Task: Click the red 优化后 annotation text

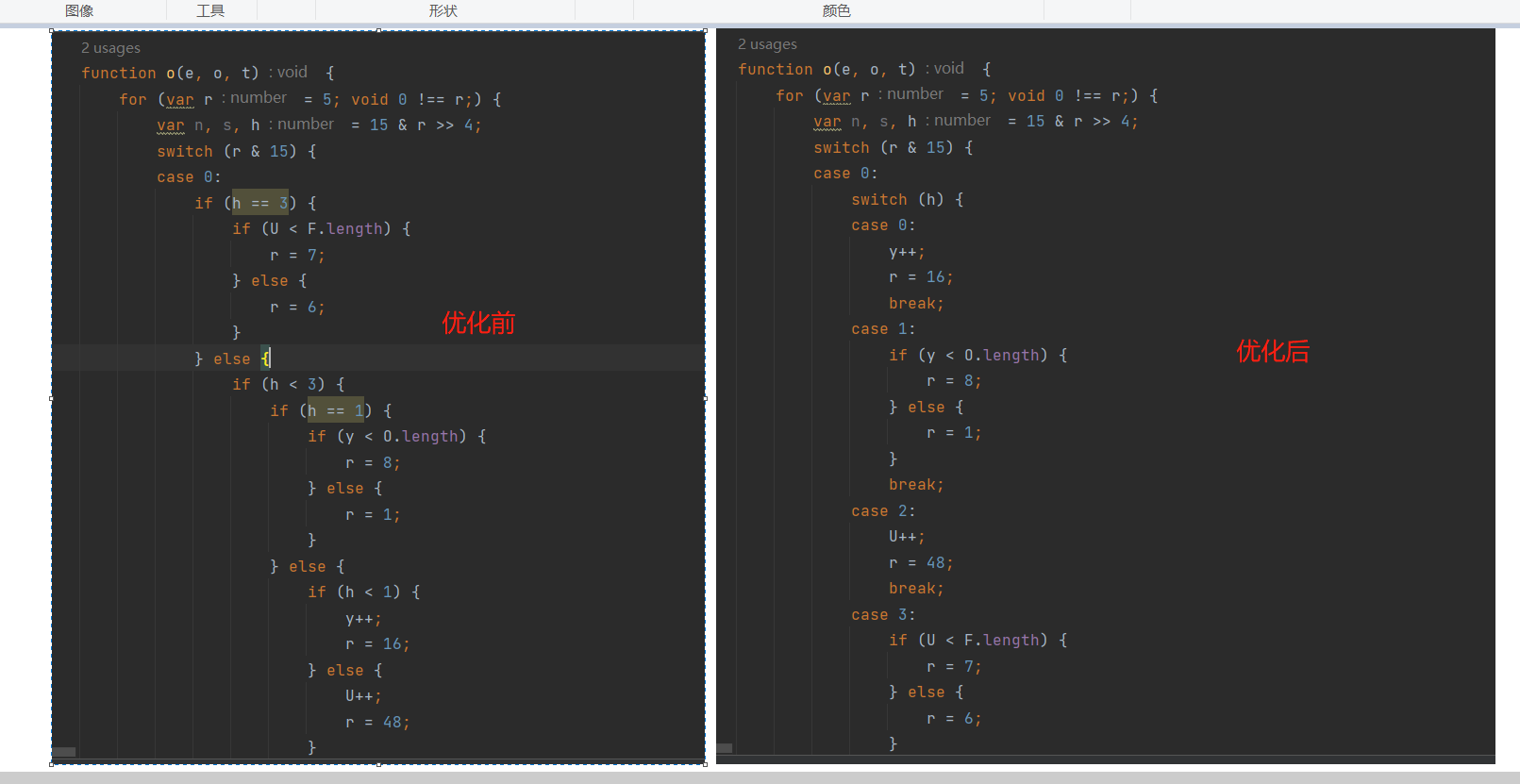Action: pyautogui.click(x=1274, y=352)
